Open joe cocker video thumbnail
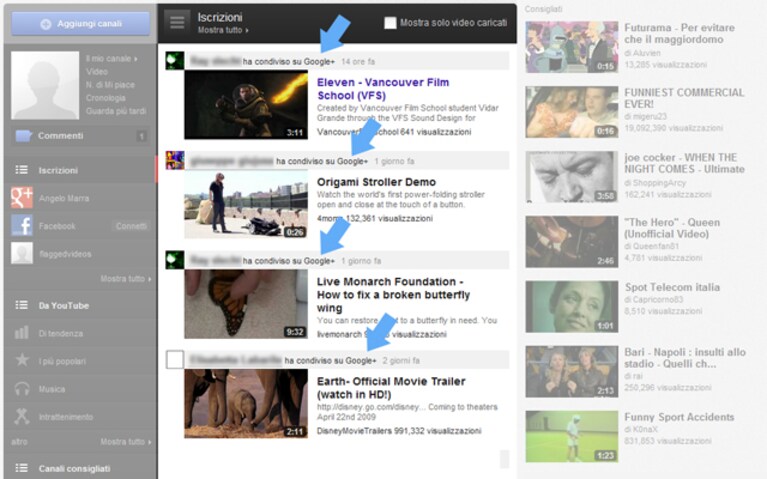The width and height of the screenshot is (767, 479). tap(572, 177)
